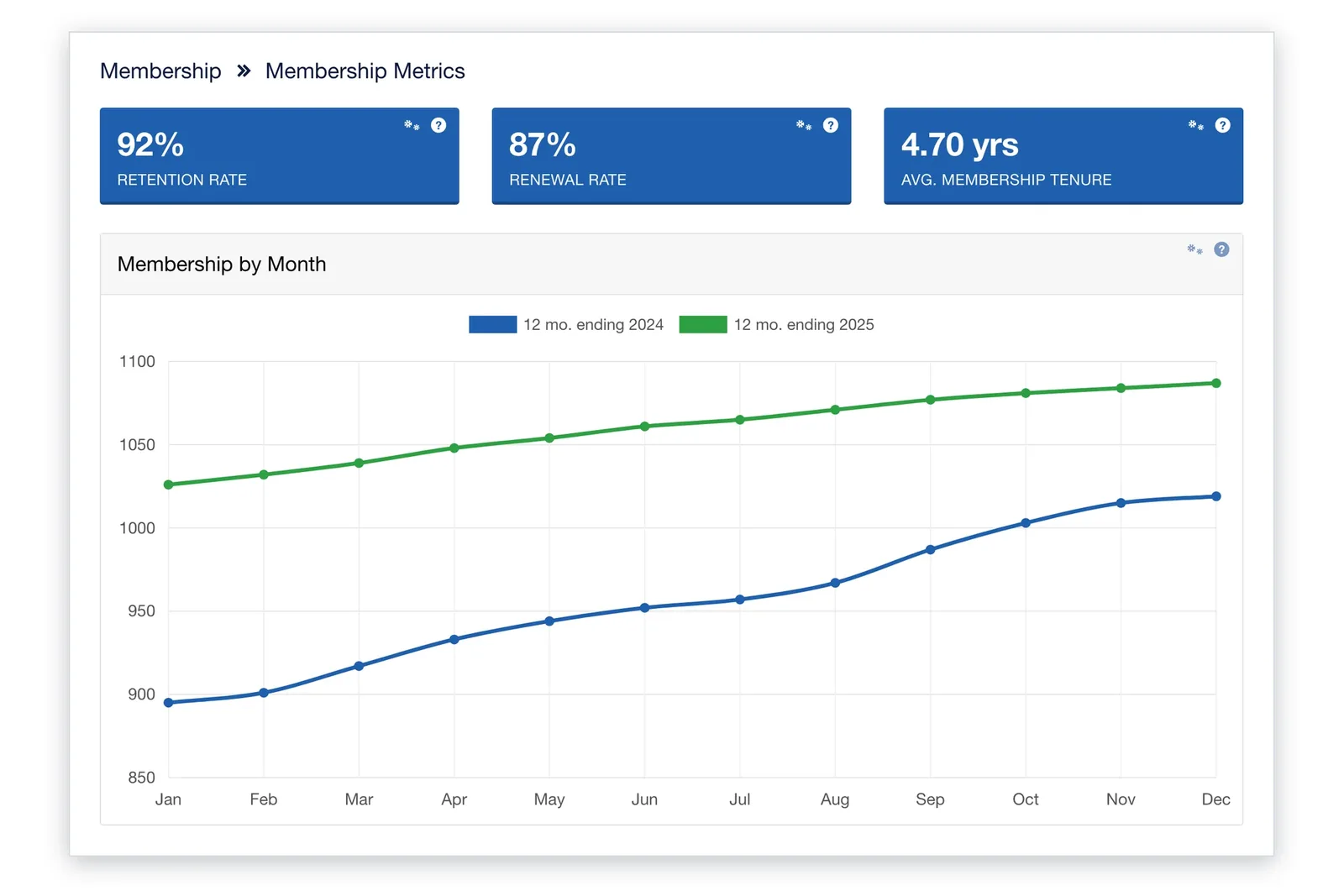1344x896 pixels.
Task: Click help icon on Membership by Month panel
Action: 1222,249
